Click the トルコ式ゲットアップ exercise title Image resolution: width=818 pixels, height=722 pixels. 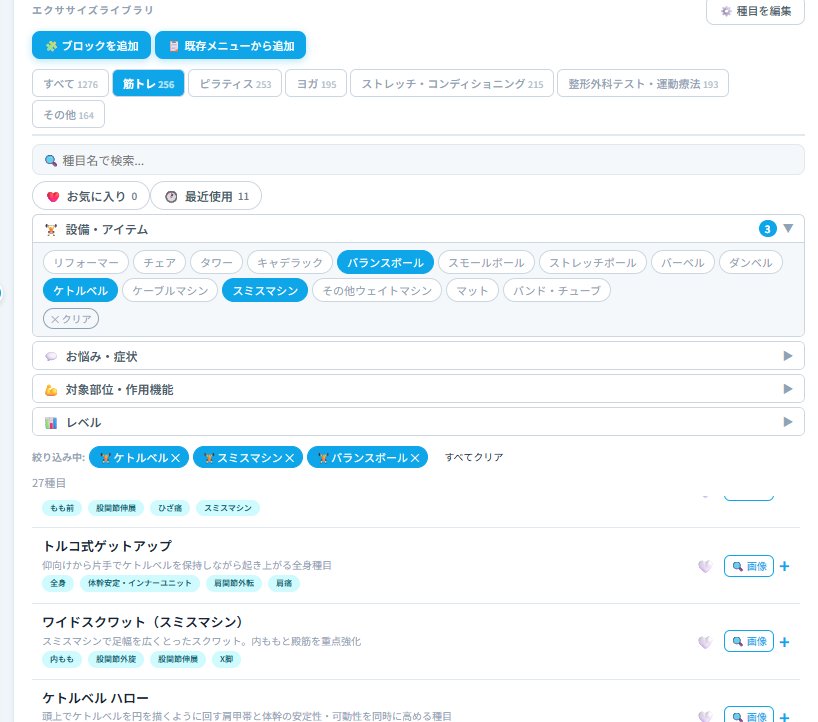tap(107, 546)
